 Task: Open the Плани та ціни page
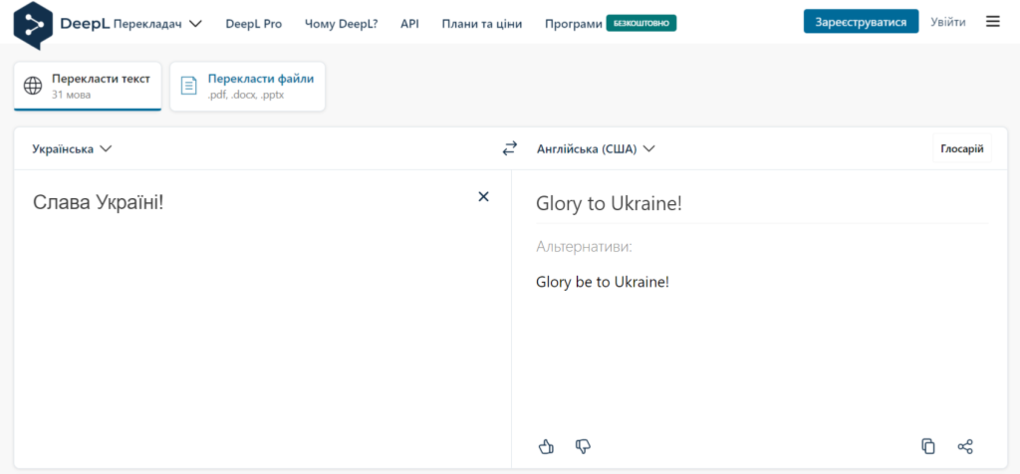(x=481, y=23)
